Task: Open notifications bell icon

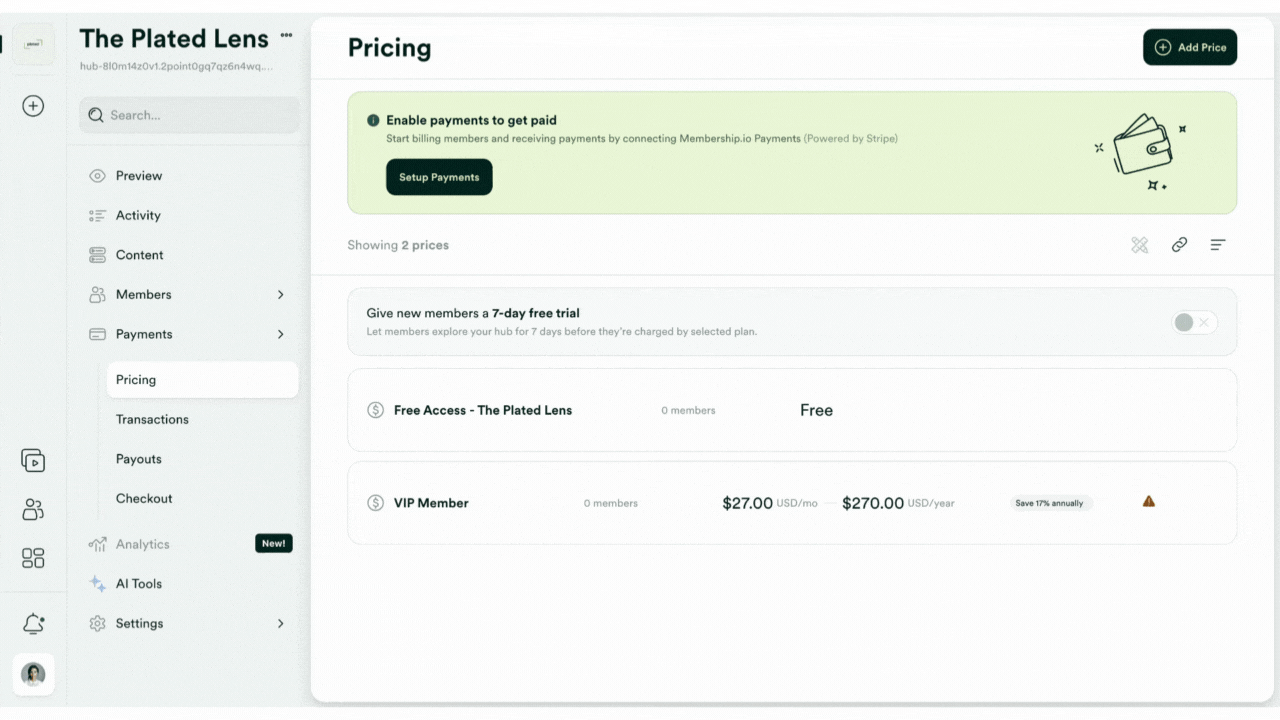Action: 33,624
